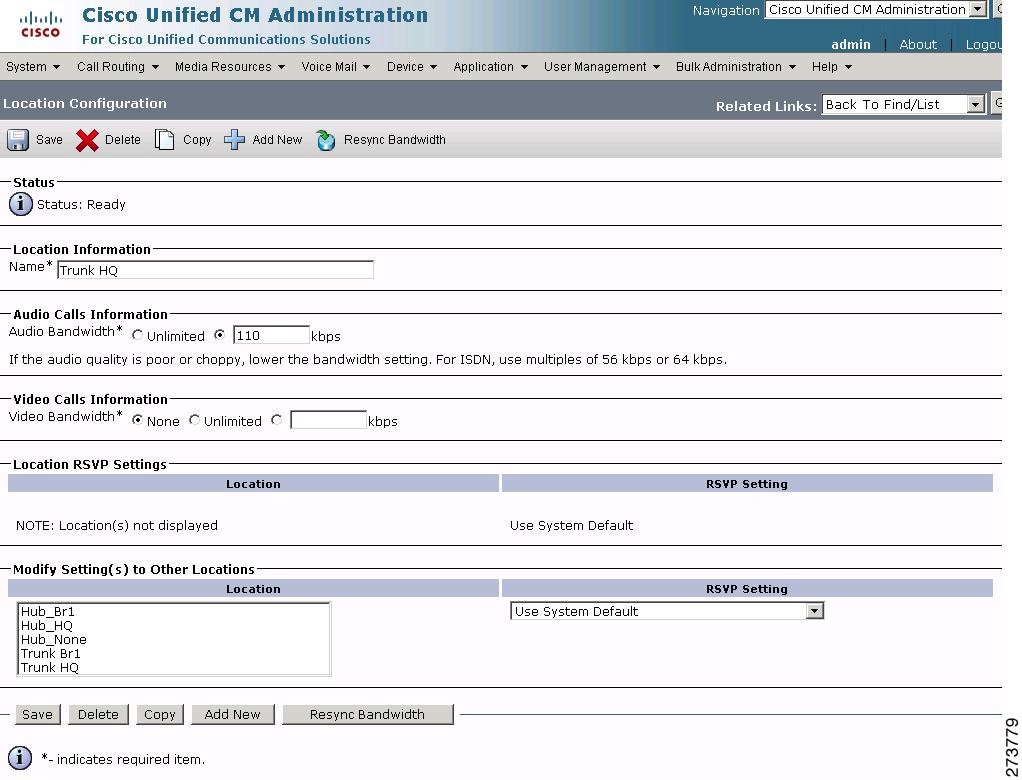Click the bottom Copy button

click(x=160, y=714)
